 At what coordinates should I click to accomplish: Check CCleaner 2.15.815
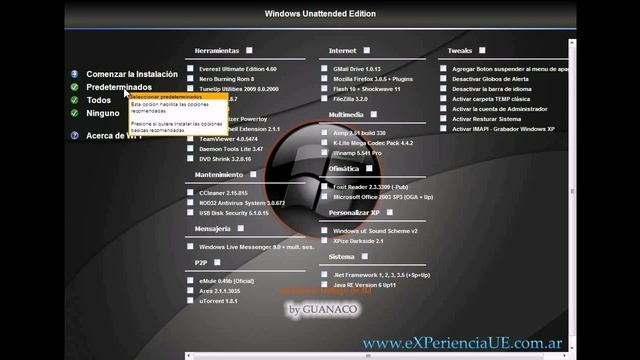190,192
